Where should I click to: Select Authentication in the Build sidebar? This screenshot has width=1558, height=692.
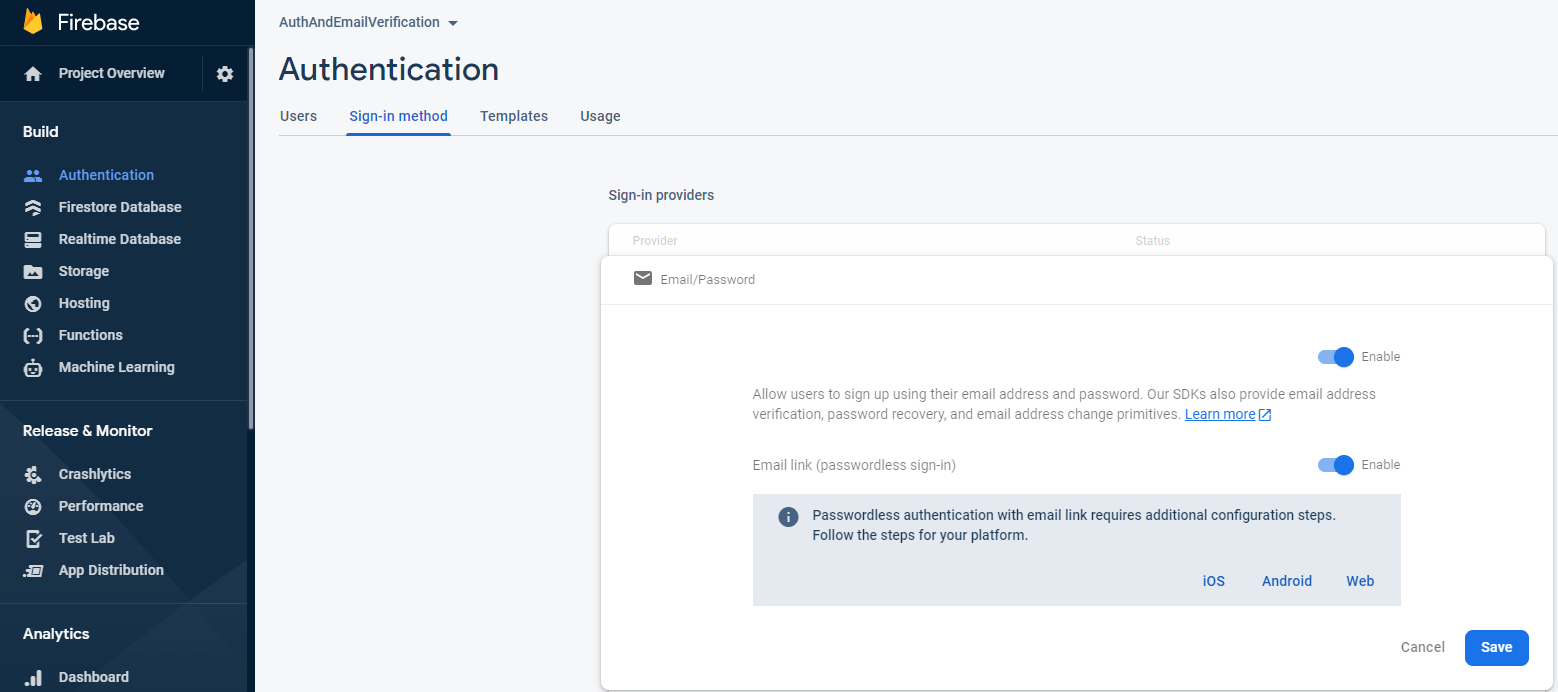(106, 174)
